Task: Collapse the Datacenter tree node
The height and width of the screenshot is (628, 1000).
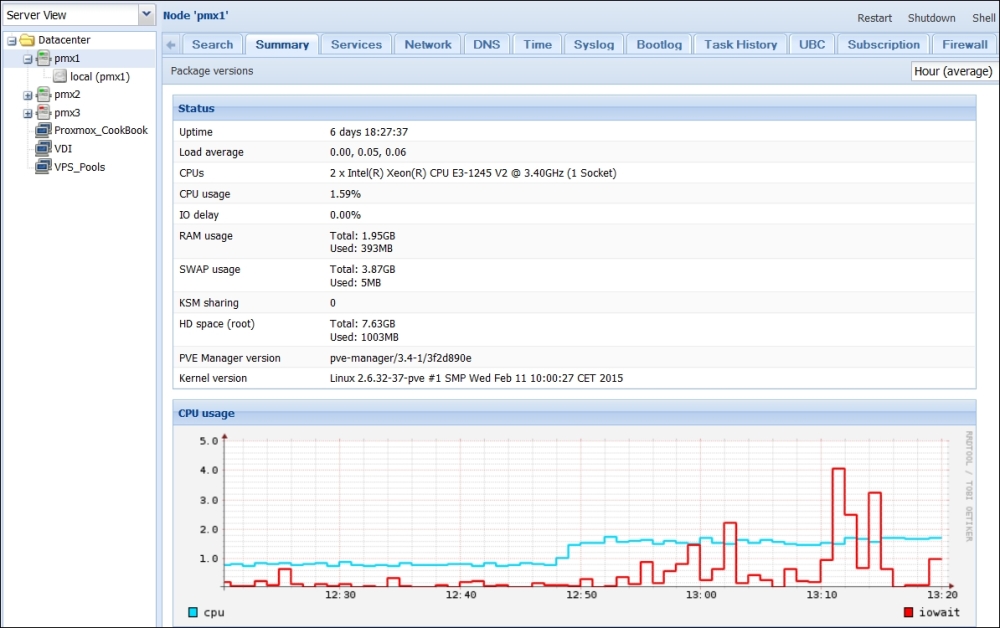Action: pyautogui.click(x=11, y=41)
